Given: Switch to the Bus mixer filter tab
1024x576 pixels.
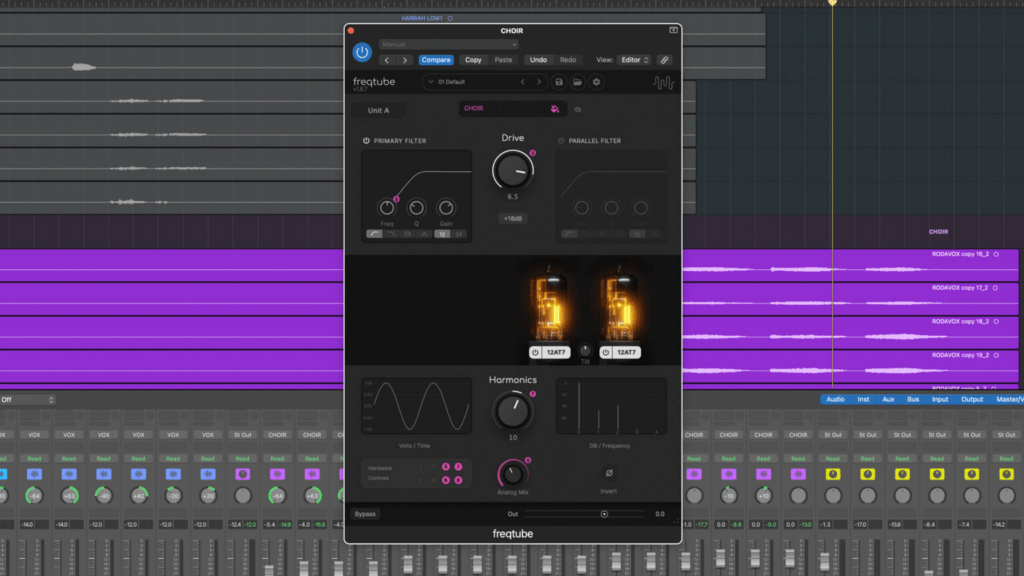Looking at the screenshot, I should [913, 400].
